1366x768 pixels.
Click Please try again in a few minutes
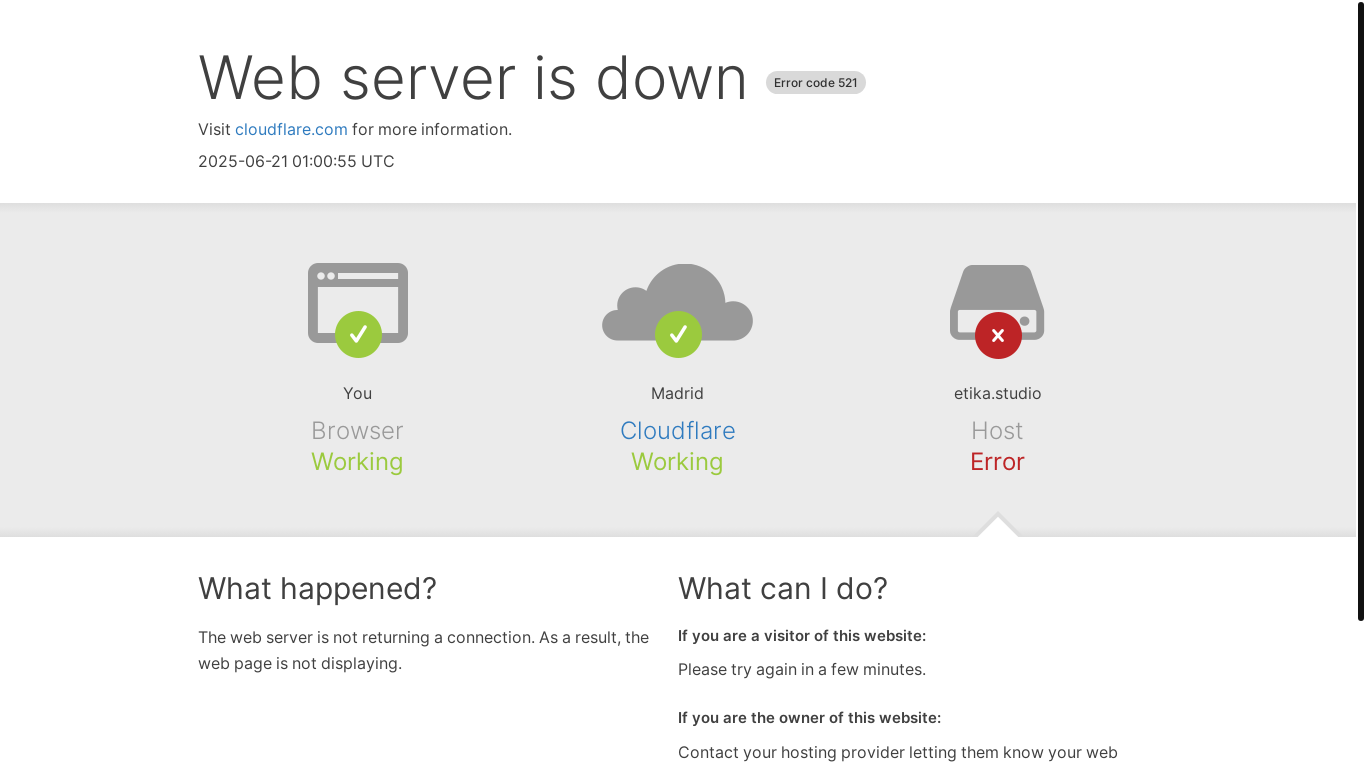pyautogui.click(x=802, y=670)
